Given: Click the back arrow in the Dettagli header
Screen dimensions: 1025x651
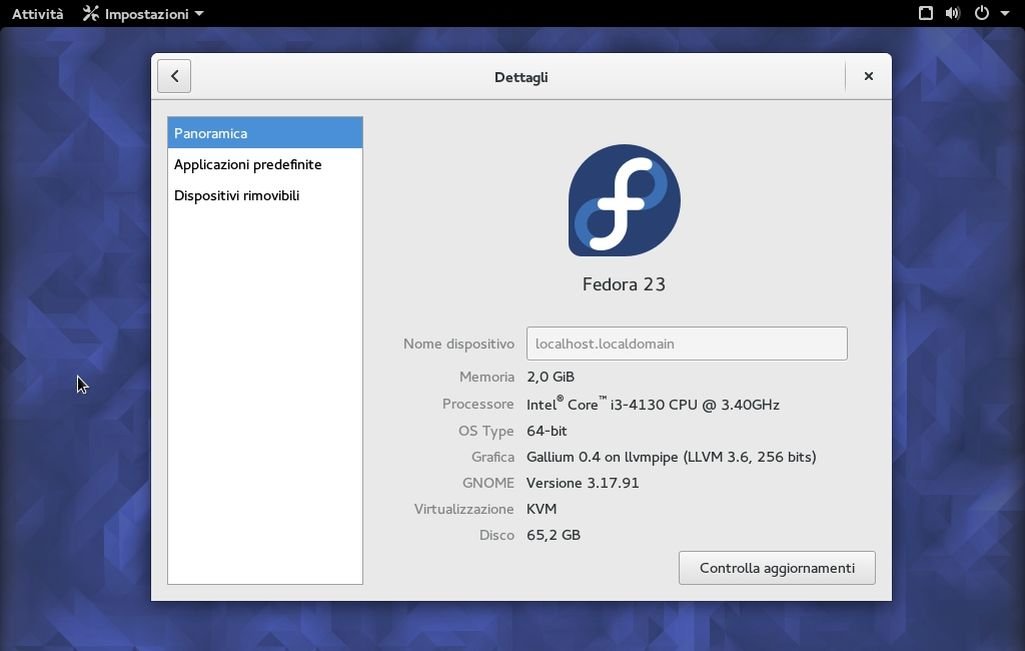Looking at the screenshot, I should (x=174, y=77).
